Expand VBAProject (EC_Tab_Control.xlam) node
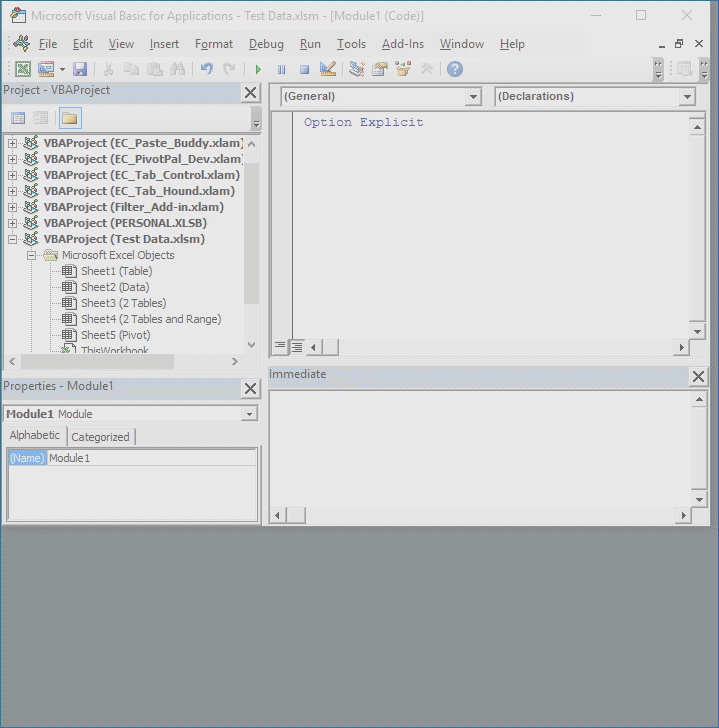This screenshot has width=719, height=728. pos(13,176)
